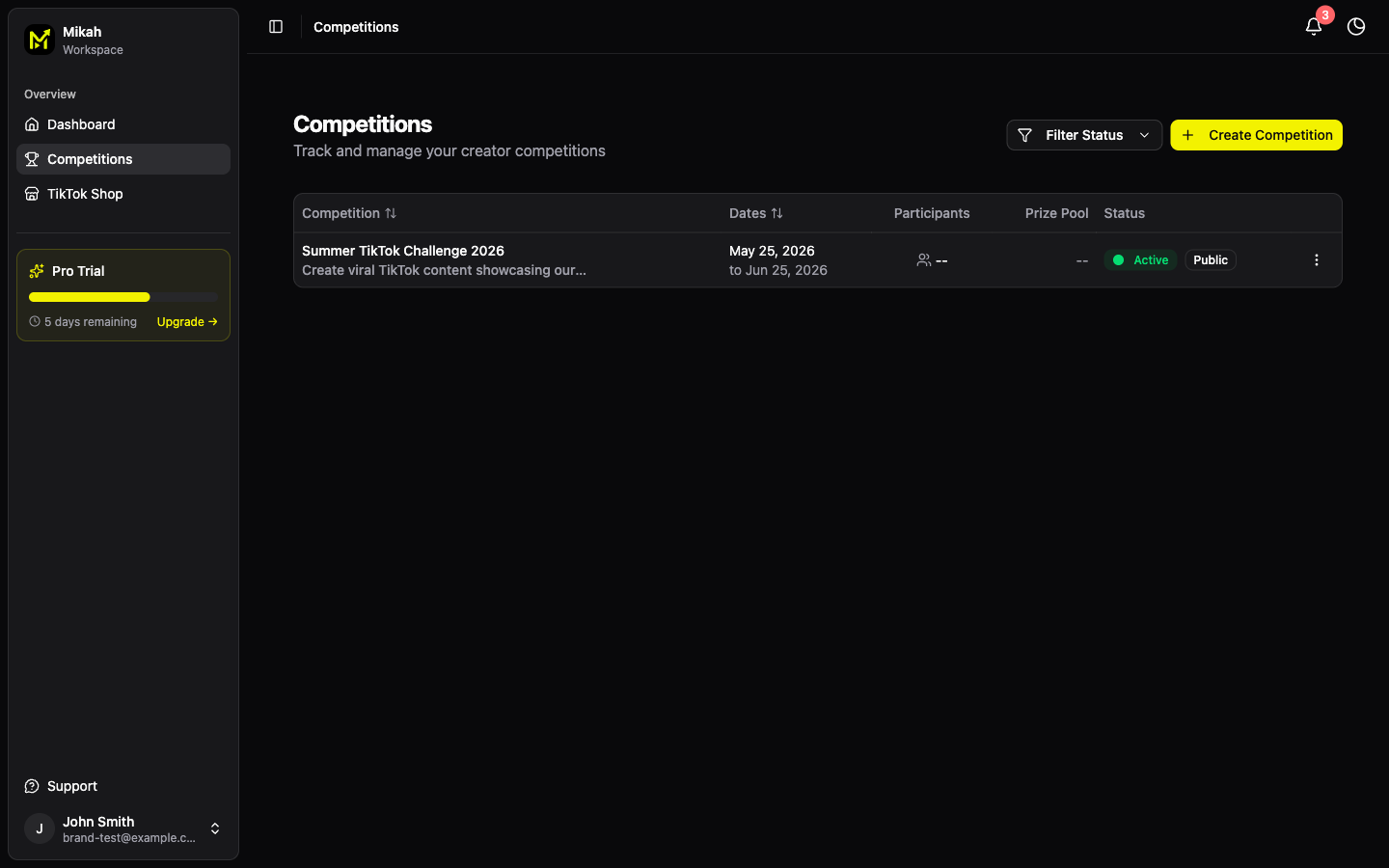Open Support from the sidebar
The height and width of the screenshot is (868, 1389).
coord(123,786)
